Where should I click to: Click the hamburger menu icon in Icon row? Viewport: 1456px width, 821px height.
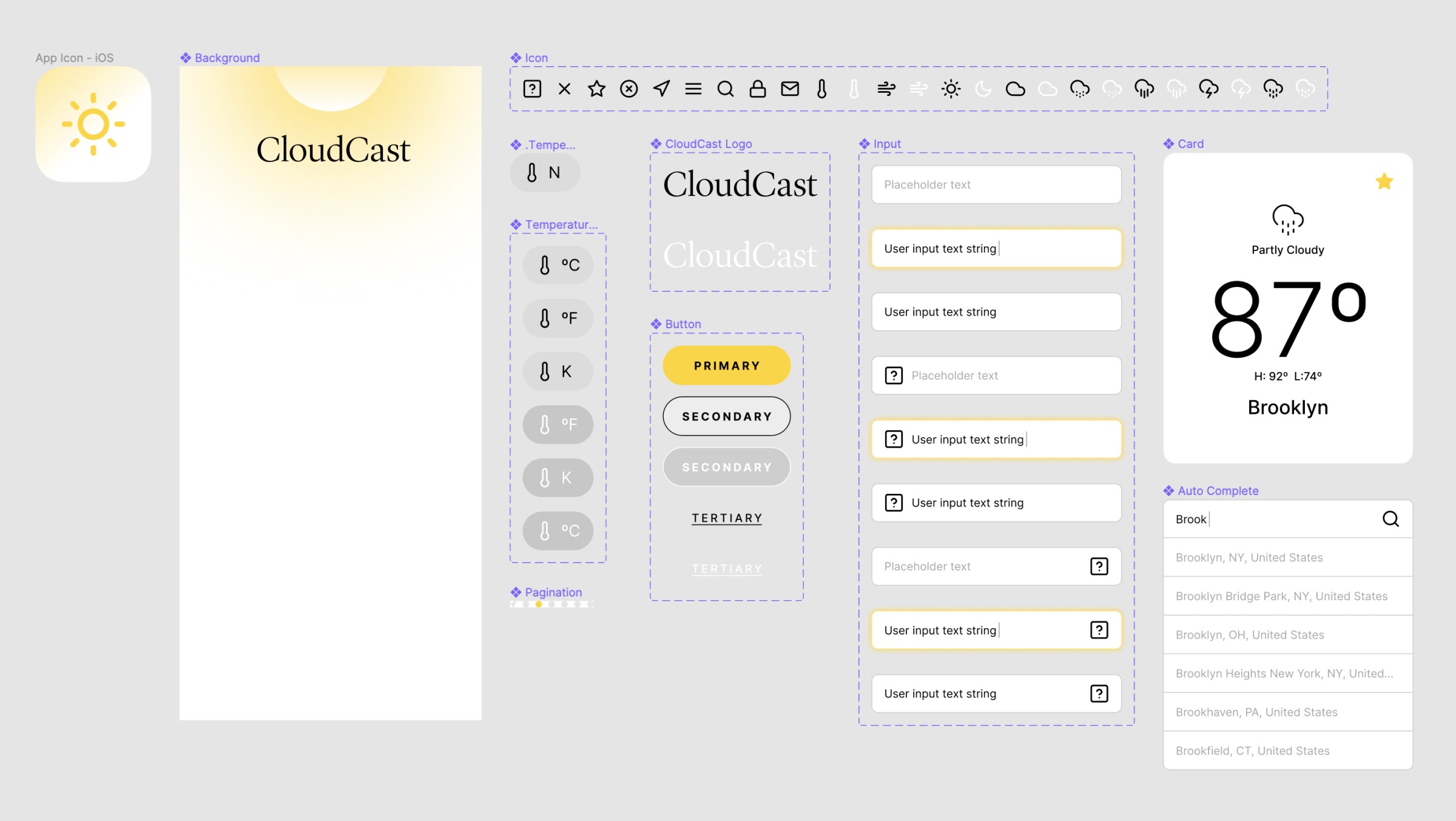(x=693, y=89)
